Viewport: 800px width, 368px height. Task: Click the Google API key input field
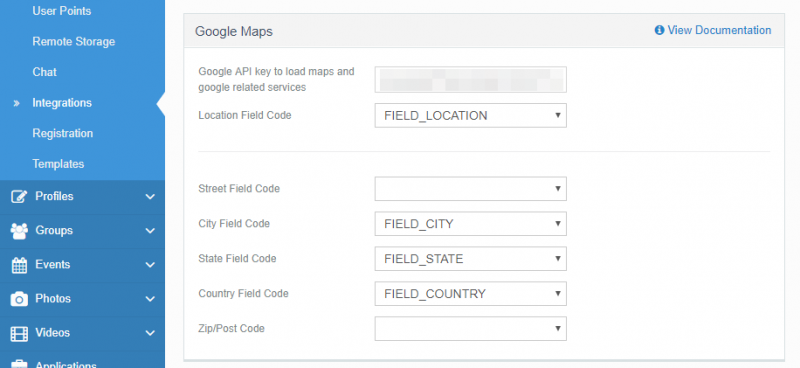tap(470, 80)
